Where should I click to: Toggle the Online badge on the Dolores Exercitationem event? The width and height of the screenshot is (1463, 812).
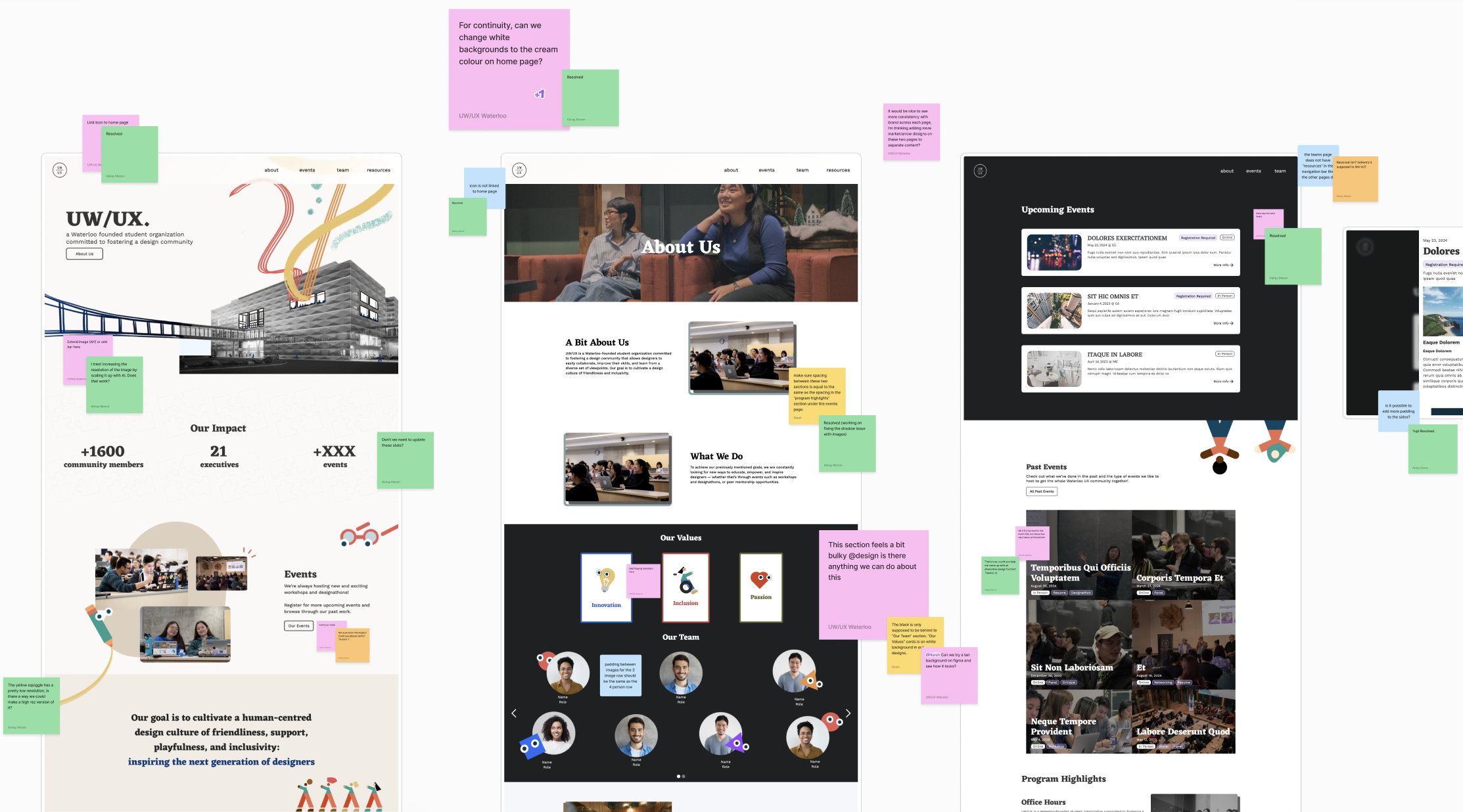click(x=1227, y=237)
